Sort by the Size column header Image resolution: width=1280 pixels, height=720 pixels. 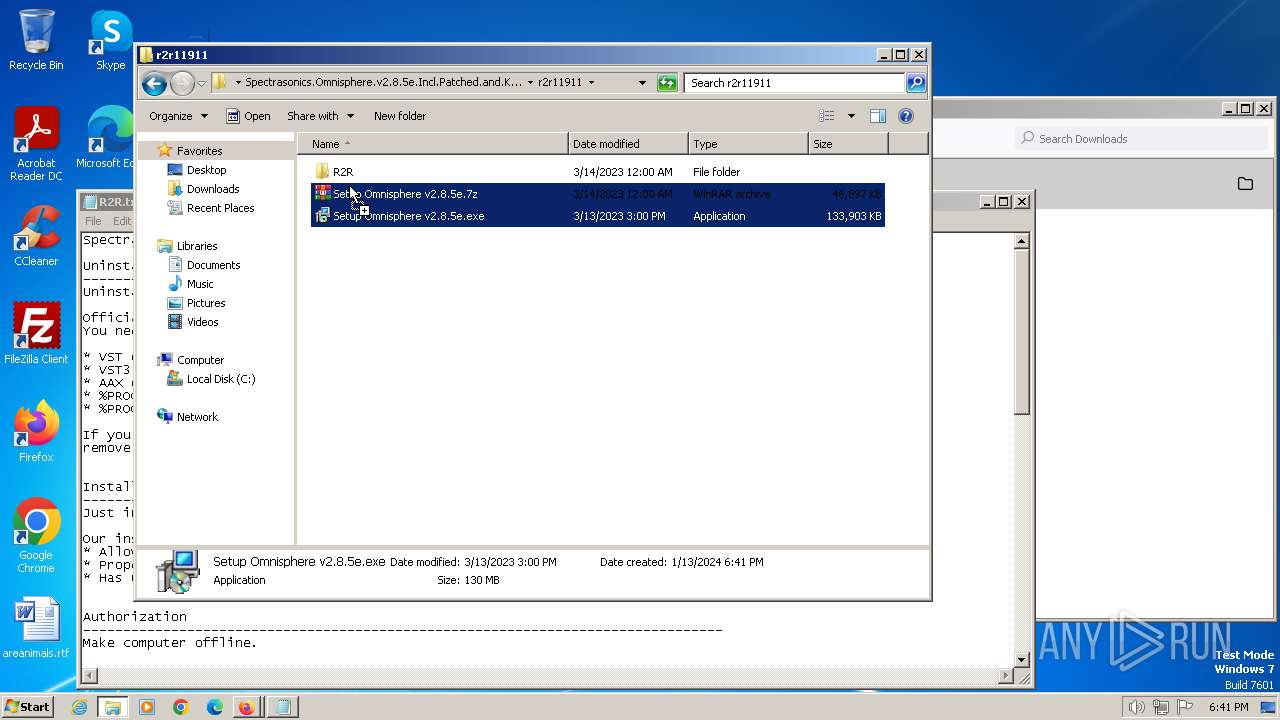tap(848, 144)
